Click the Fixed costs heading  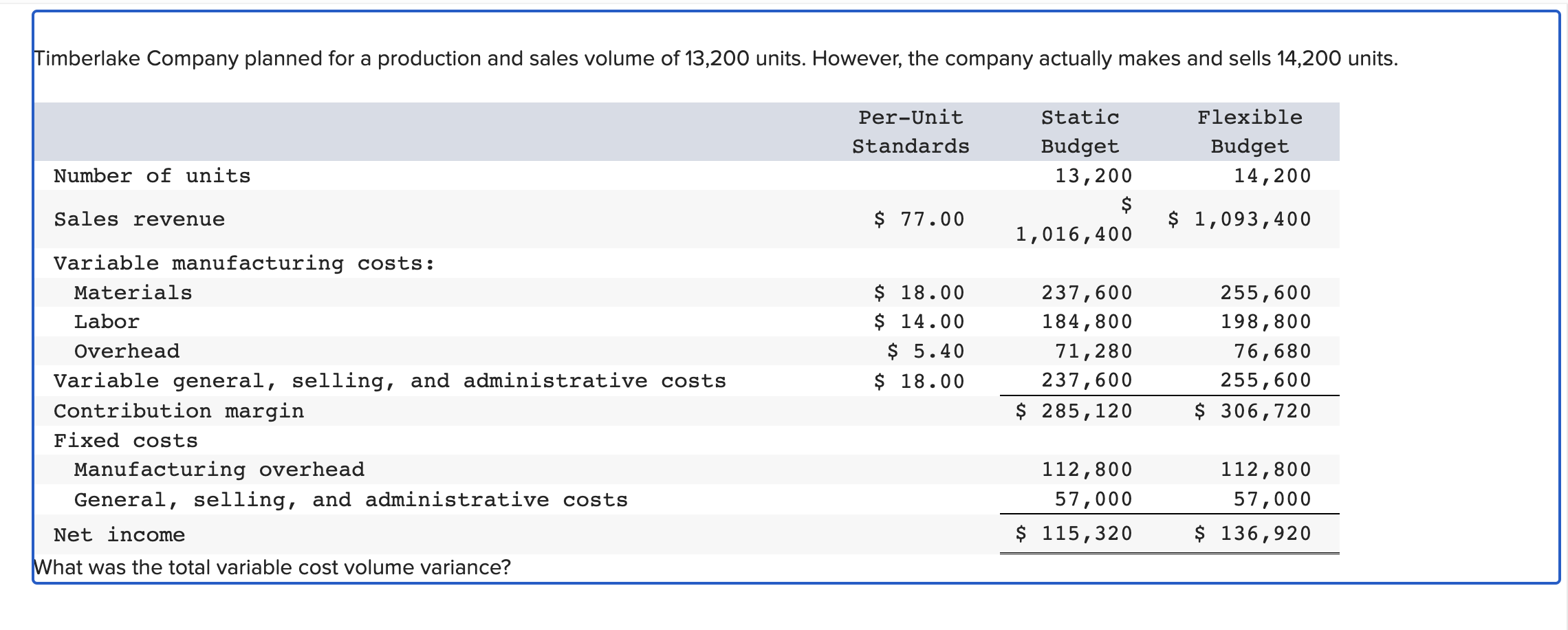tap(126, 441)
